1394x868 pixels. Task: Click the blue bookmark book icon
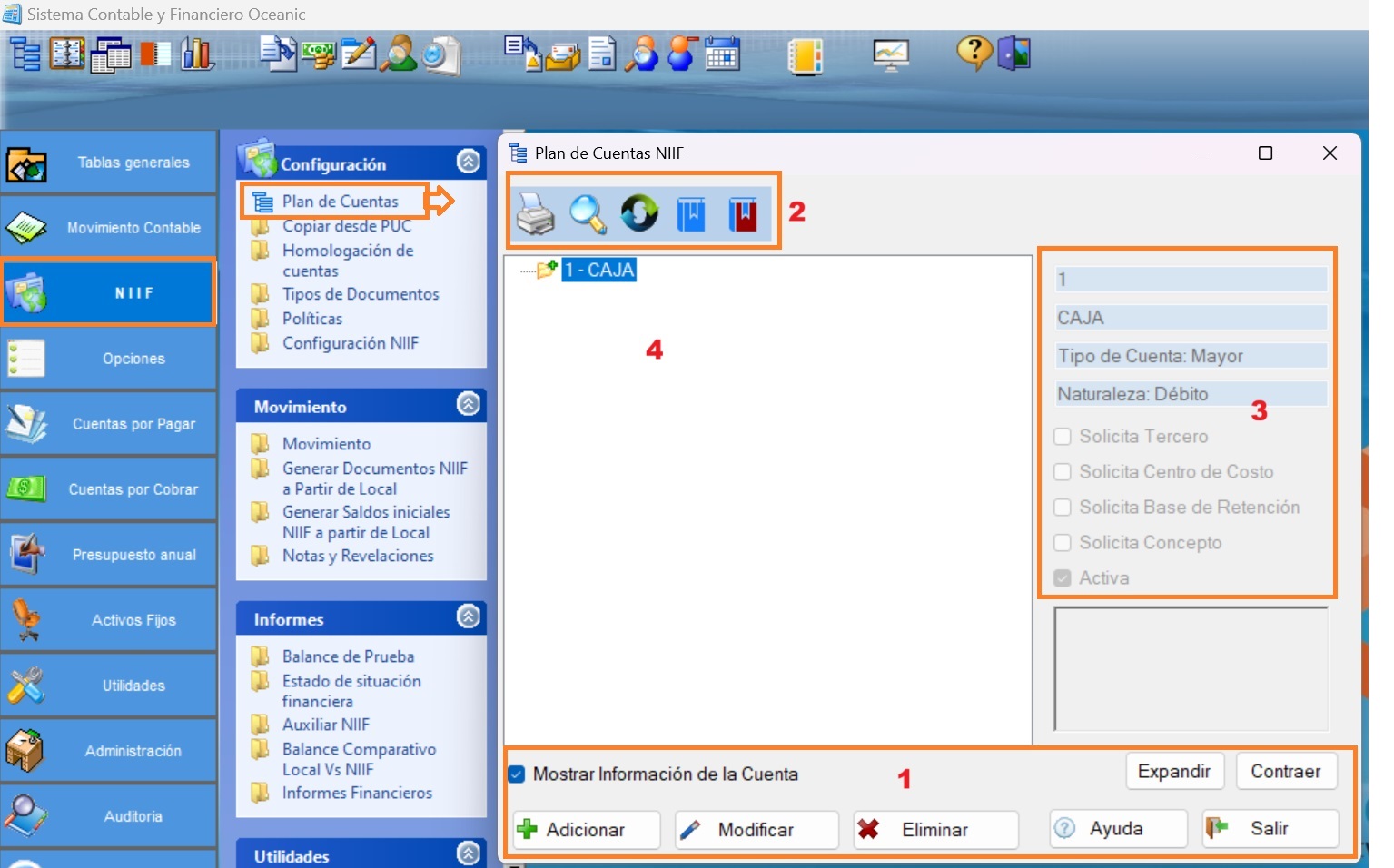click(x=691, y=215)
